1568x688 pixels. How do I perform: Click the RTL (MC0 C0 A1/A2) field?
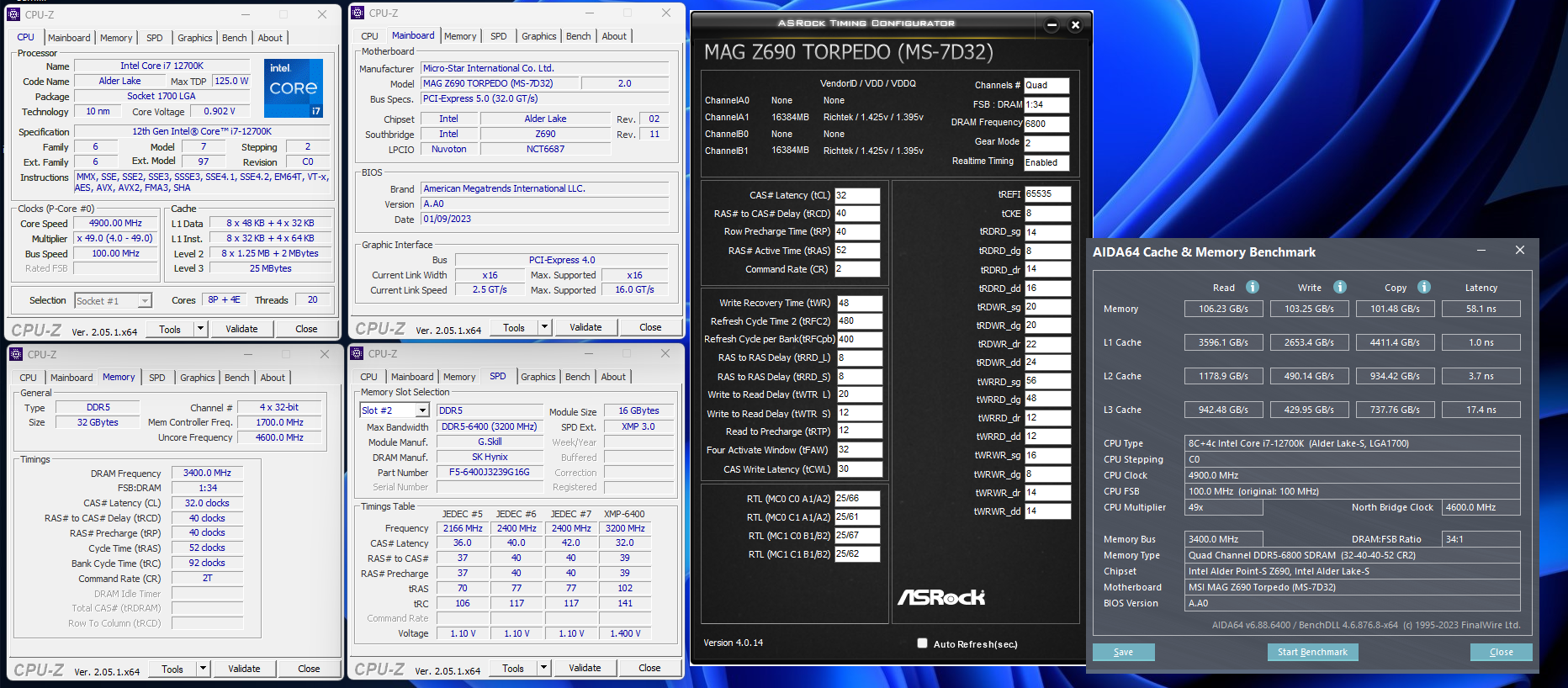[857, 499]
